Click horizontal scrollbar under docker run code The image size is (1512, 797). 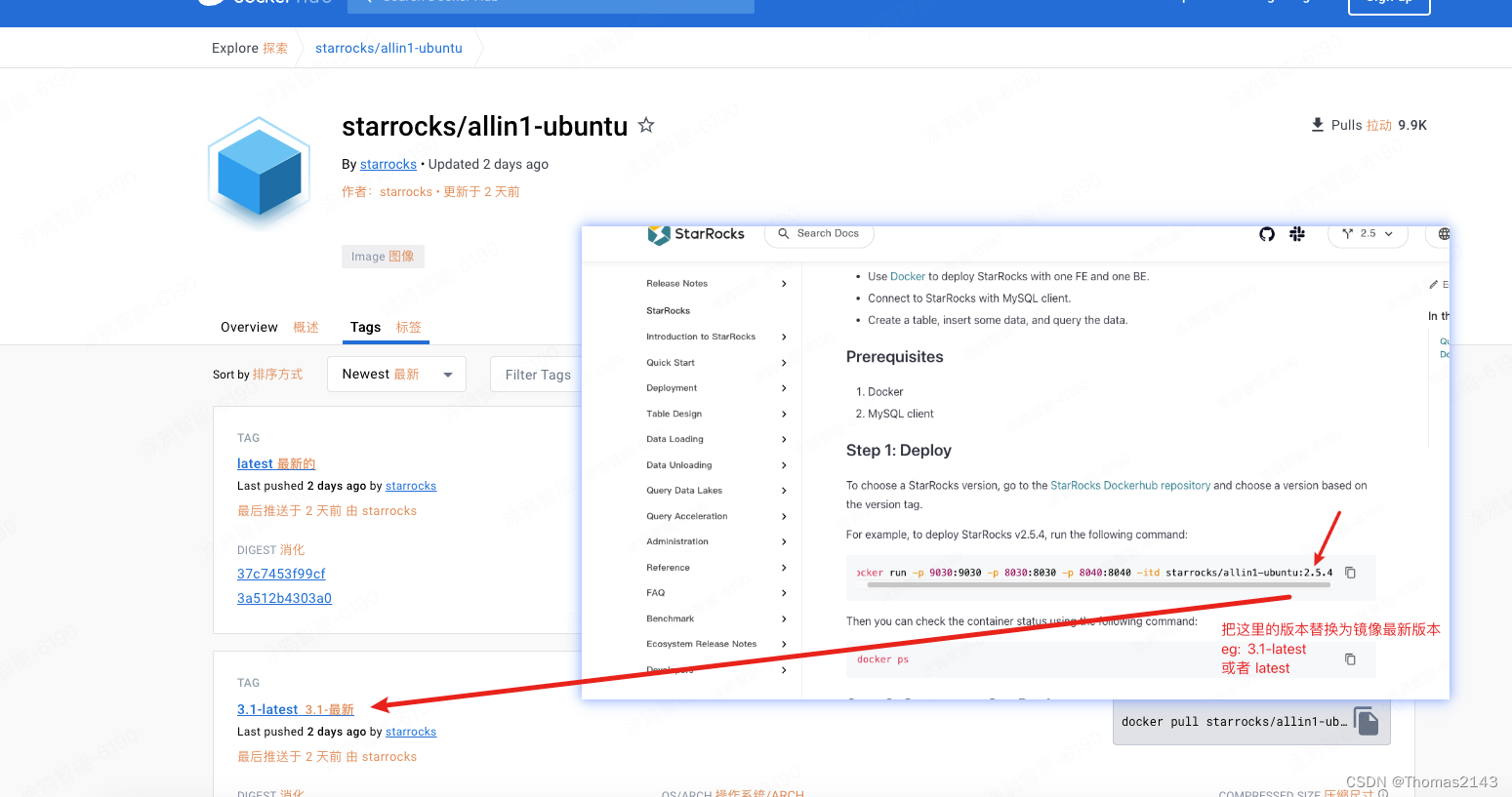coord(1098,585)
